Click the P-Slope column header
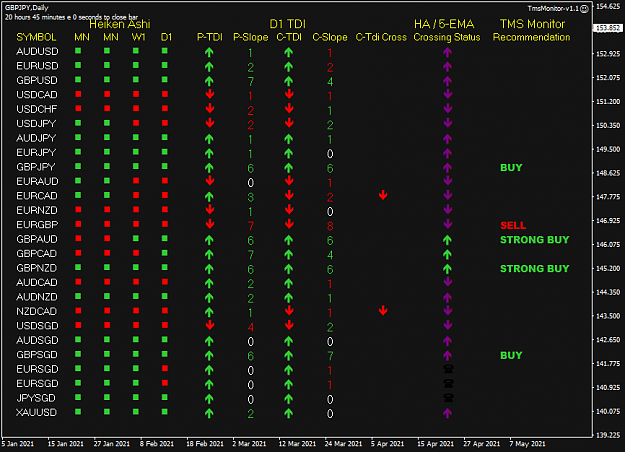Screen dimensions: 625x452 click(251, 37)
